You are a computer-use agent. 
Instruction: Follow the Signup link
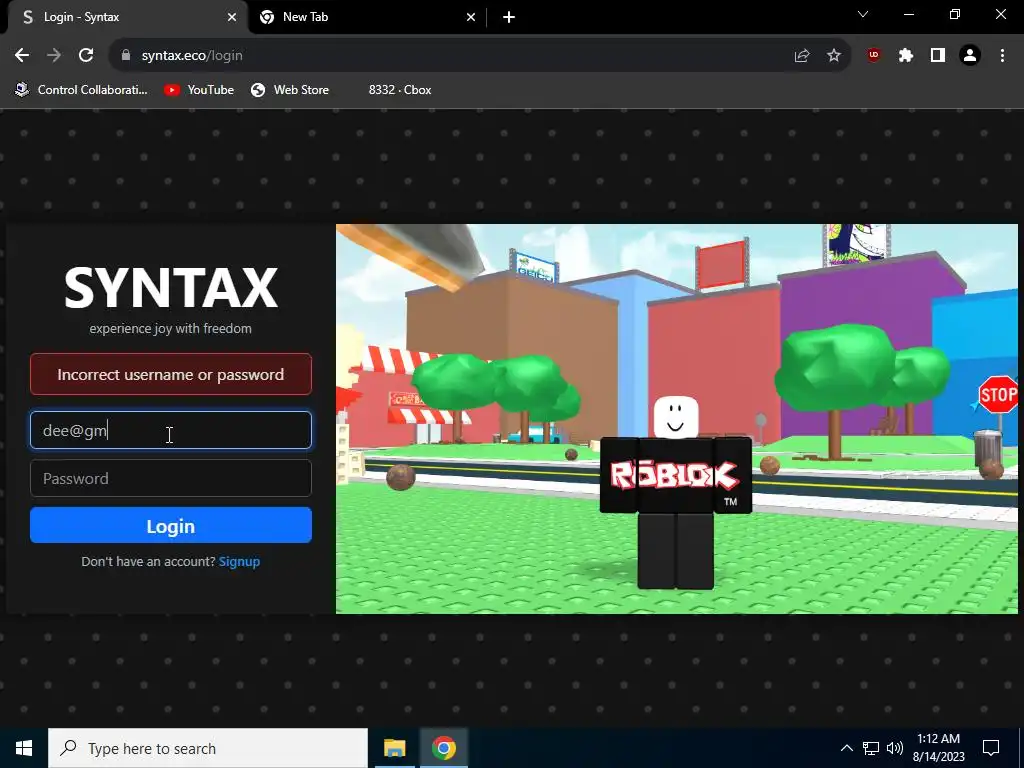point(239,562)
